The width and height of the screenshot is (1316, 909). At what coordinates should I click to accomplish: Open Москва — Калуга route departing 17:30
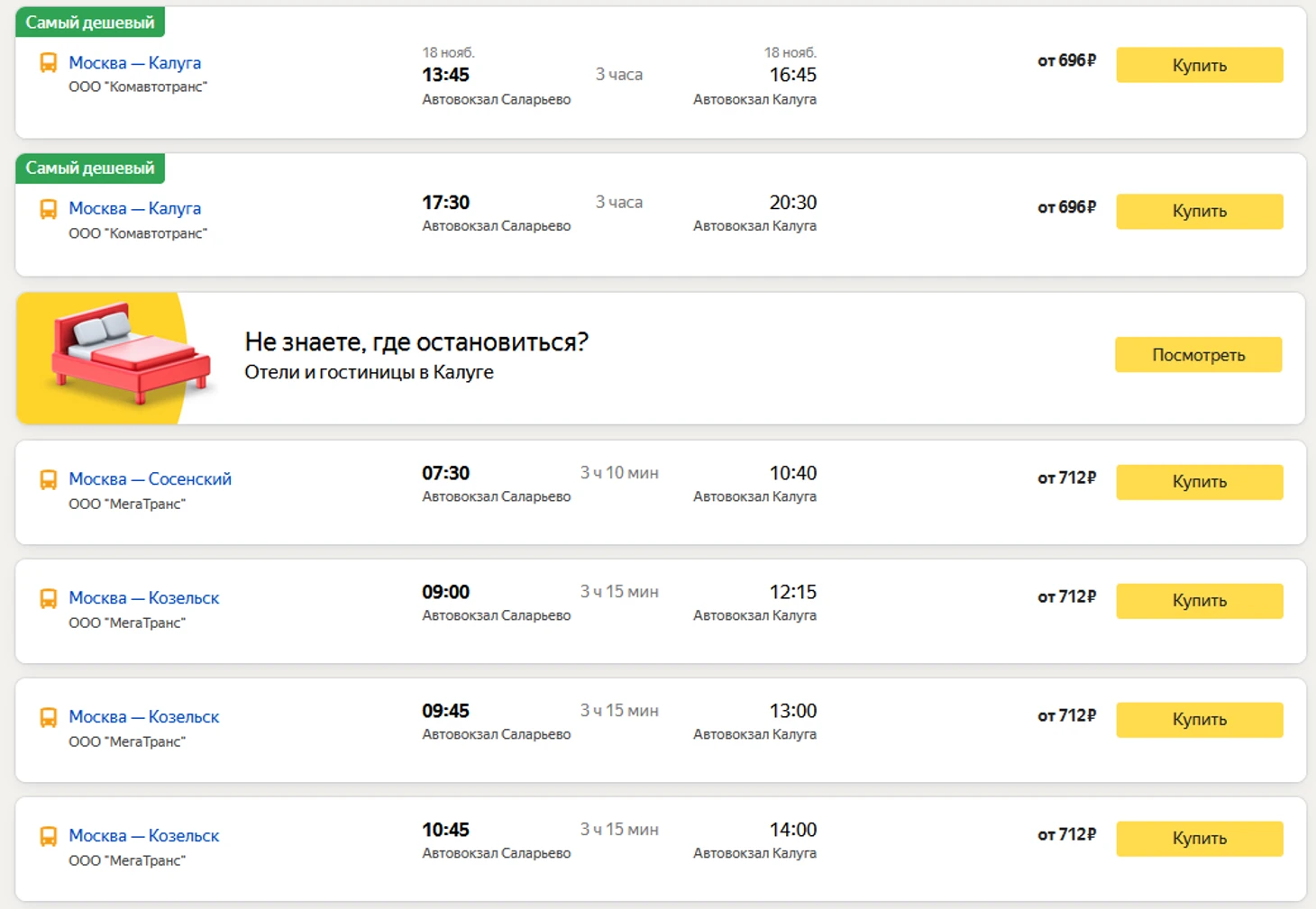tap(135, 208)
